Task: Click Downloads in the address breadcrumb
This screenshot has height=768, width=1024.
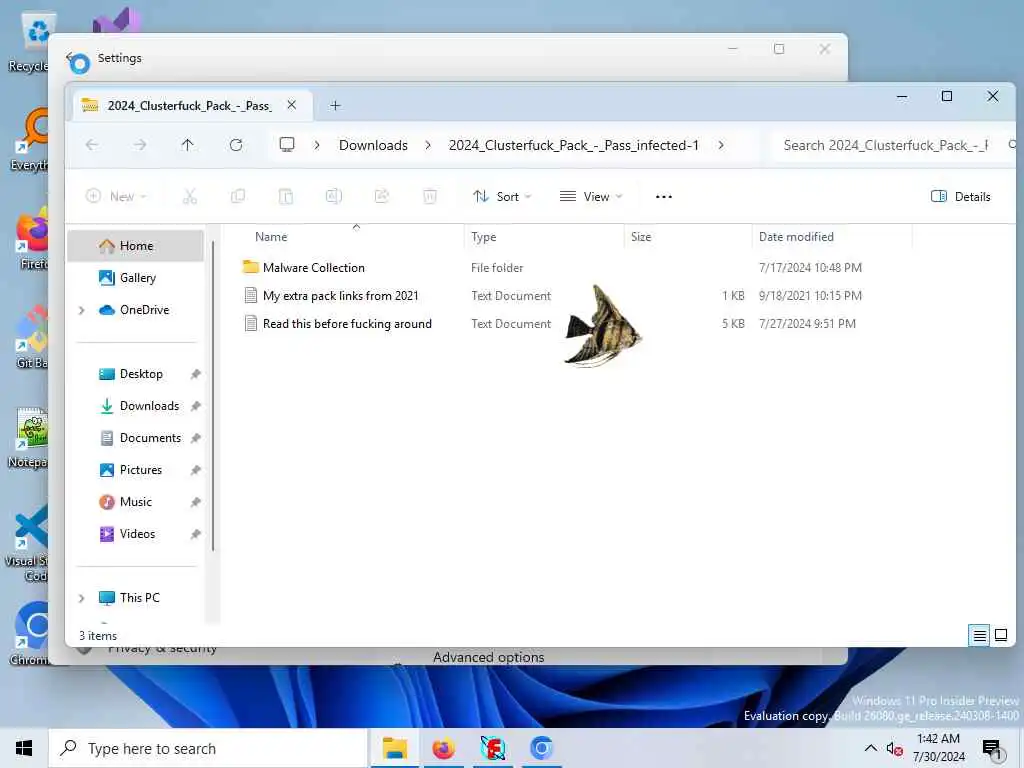Action: tap(373, 145)
